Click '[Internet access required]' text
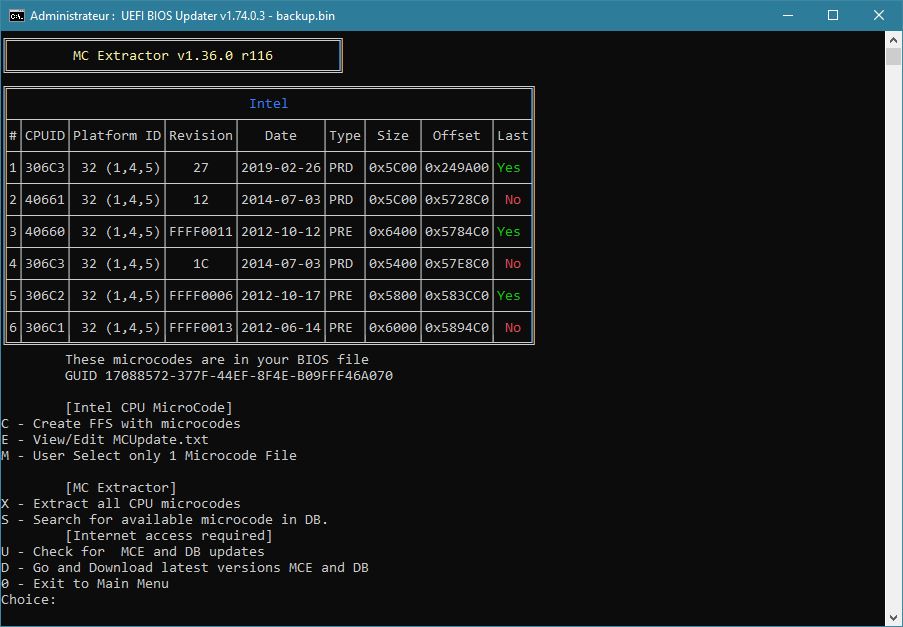This screenshot has height=627, width=903. pyautogui.click(x=169, y=535)
